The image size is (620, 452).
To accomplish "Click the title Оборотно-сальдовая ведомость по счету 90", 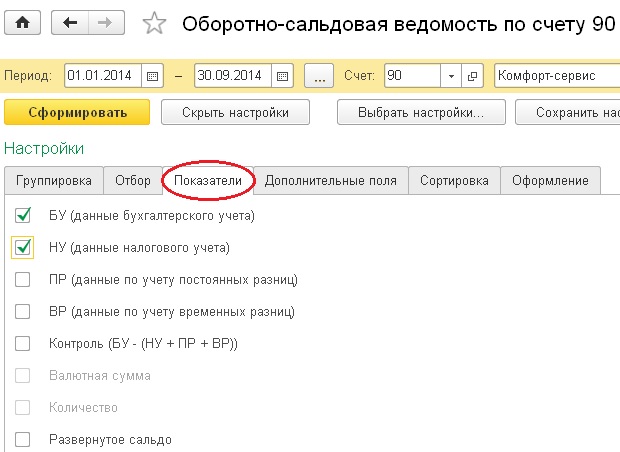I will coord(399,24).
